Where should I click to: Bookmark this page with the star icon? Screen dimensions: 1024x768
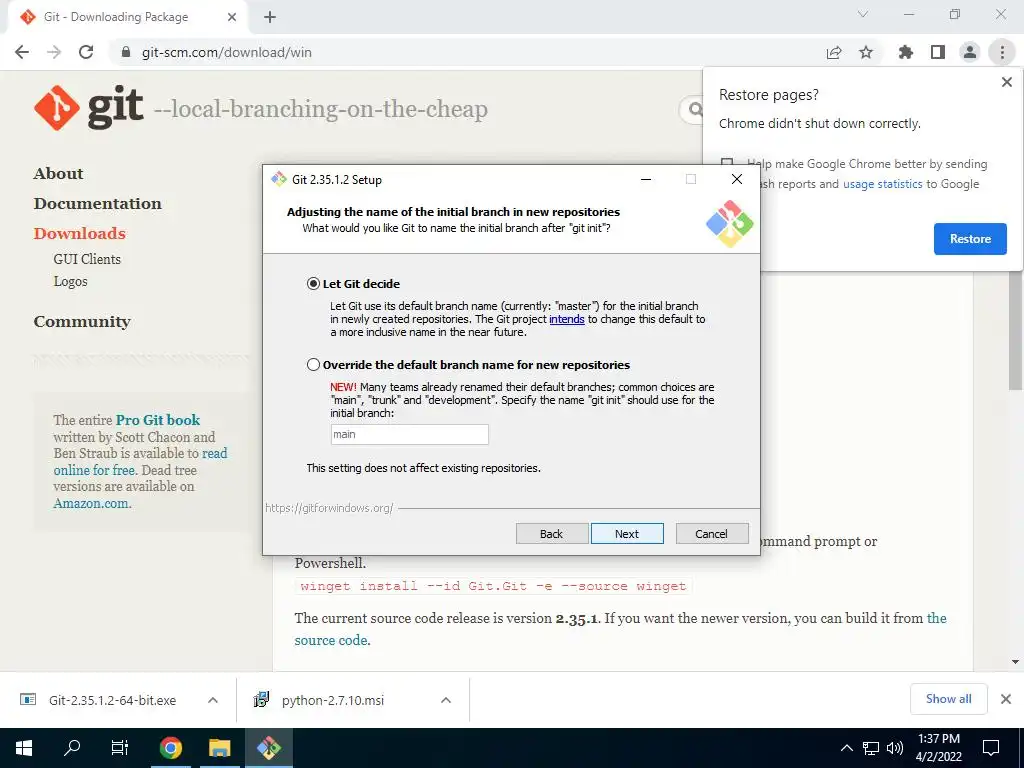866,52
